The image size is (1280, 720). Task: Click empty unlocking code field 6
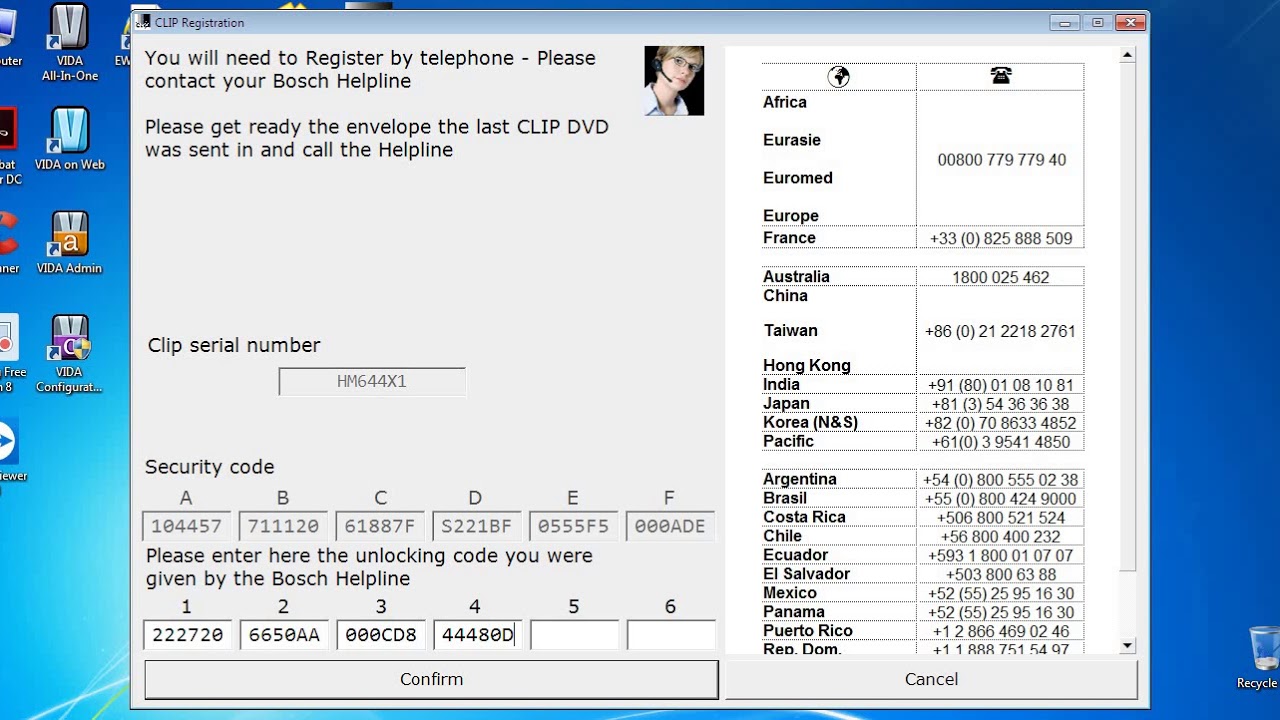point(671,635)
